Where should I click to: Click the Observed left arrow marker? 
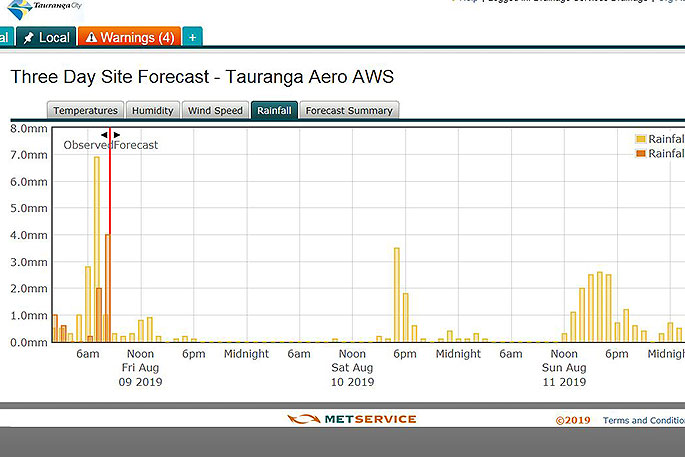(104, 134)
